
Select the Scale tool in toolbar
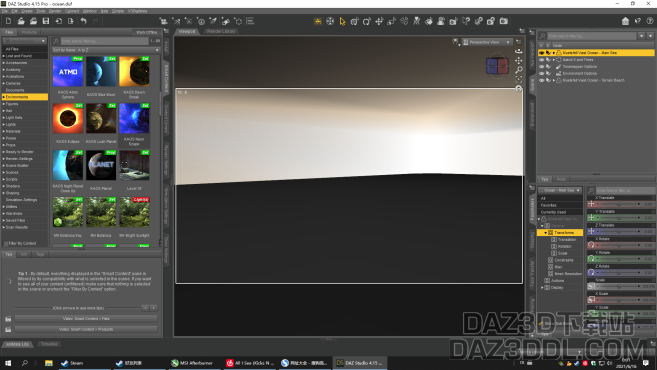click(391, 21)
